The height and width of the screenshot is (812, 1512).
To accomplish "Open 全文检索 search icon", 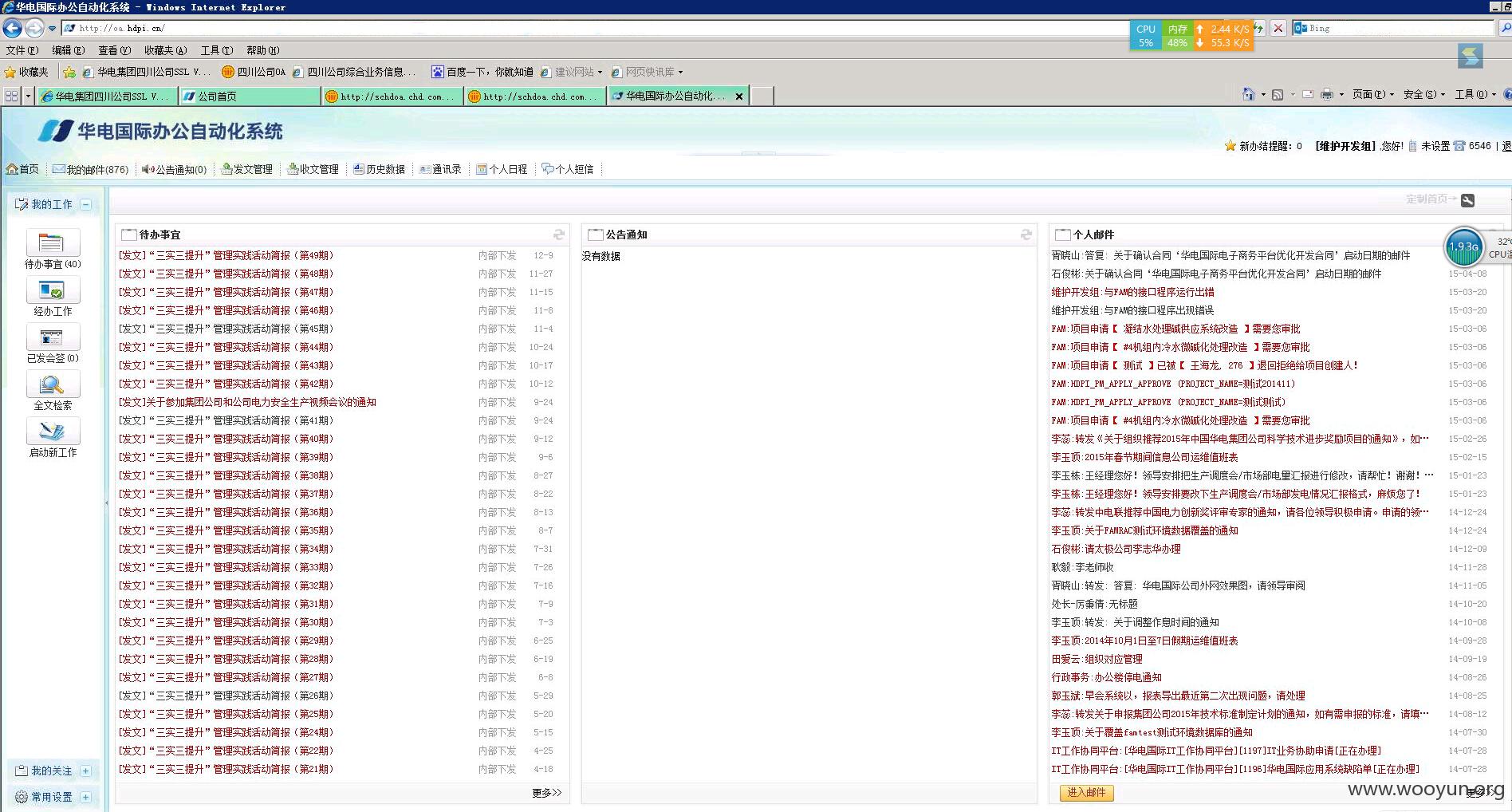I will pyautogui.click(x=53, y=384).
